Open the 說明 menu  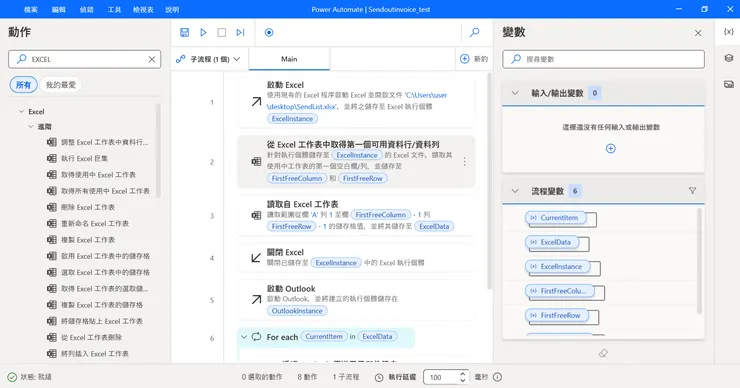(x=172, y=9)
